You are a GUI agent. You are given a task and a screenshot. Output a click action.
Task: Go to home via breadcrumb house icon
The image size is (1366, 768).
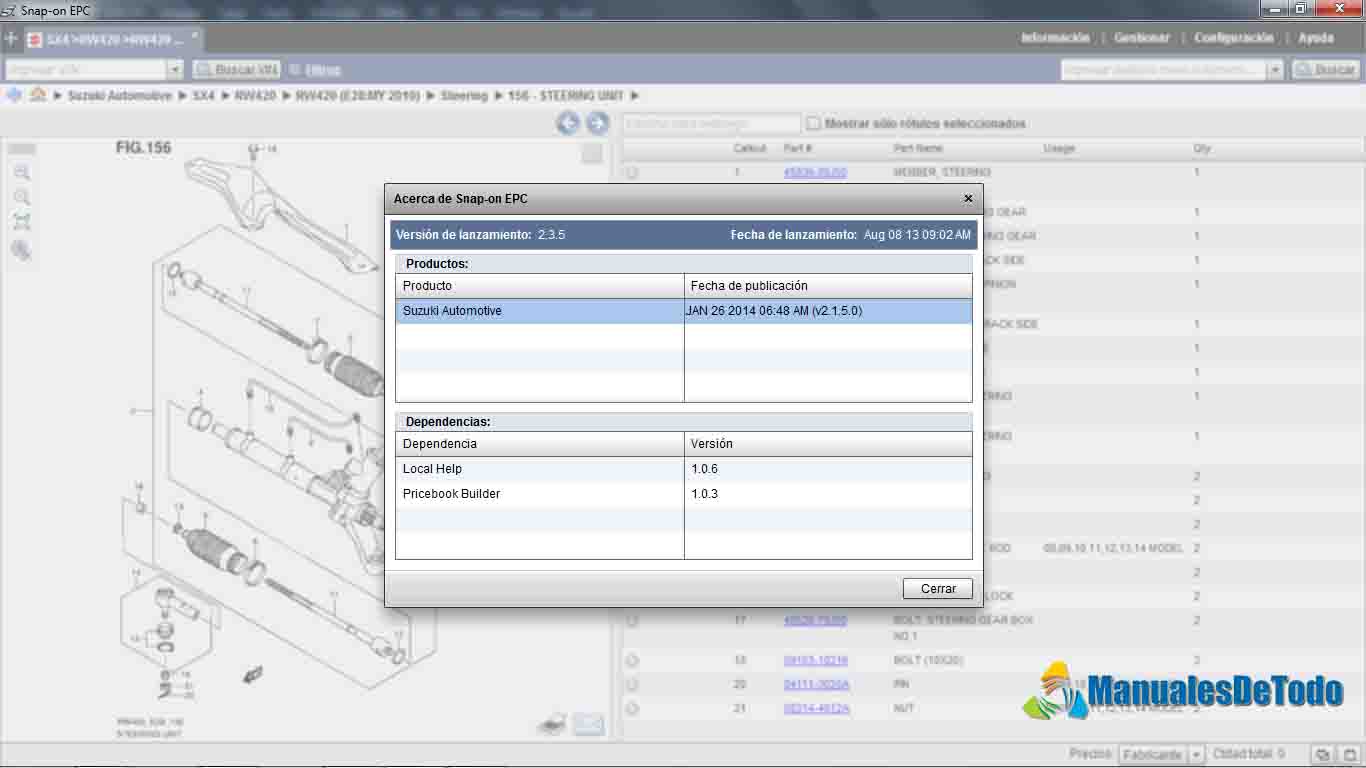[38, 96]
